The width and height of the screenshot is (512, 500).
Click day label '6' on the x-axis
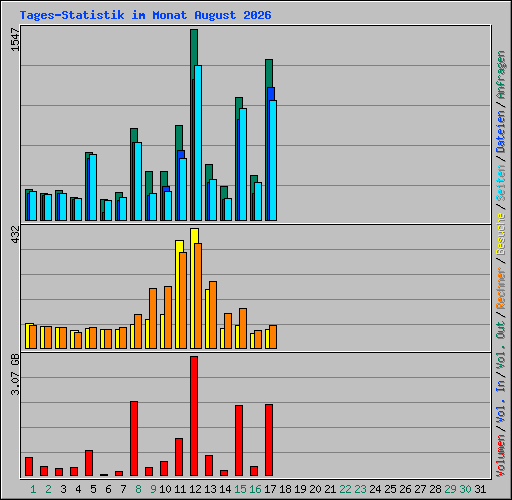tap(108, 489)
